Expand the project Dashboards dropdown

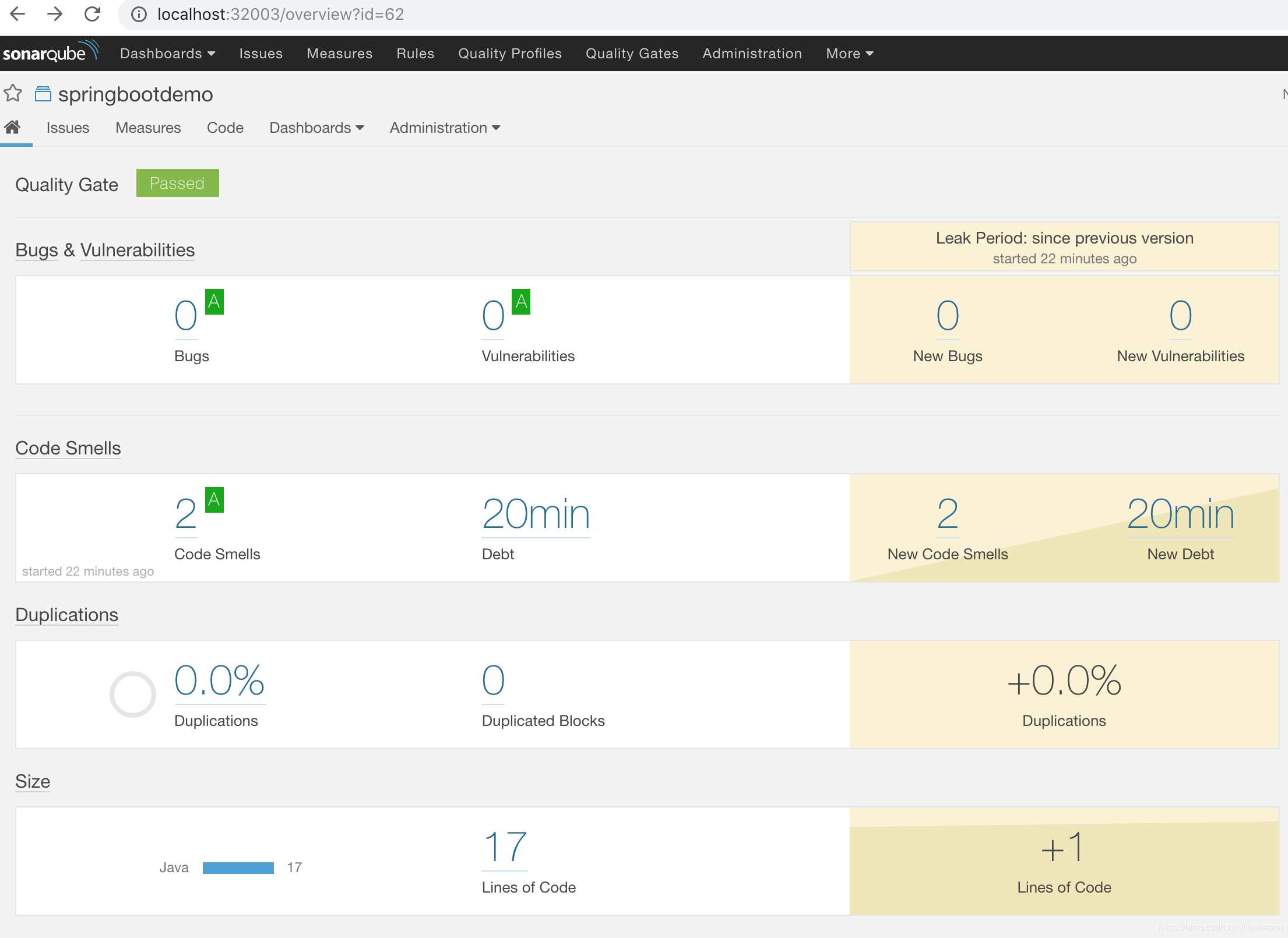316,128
